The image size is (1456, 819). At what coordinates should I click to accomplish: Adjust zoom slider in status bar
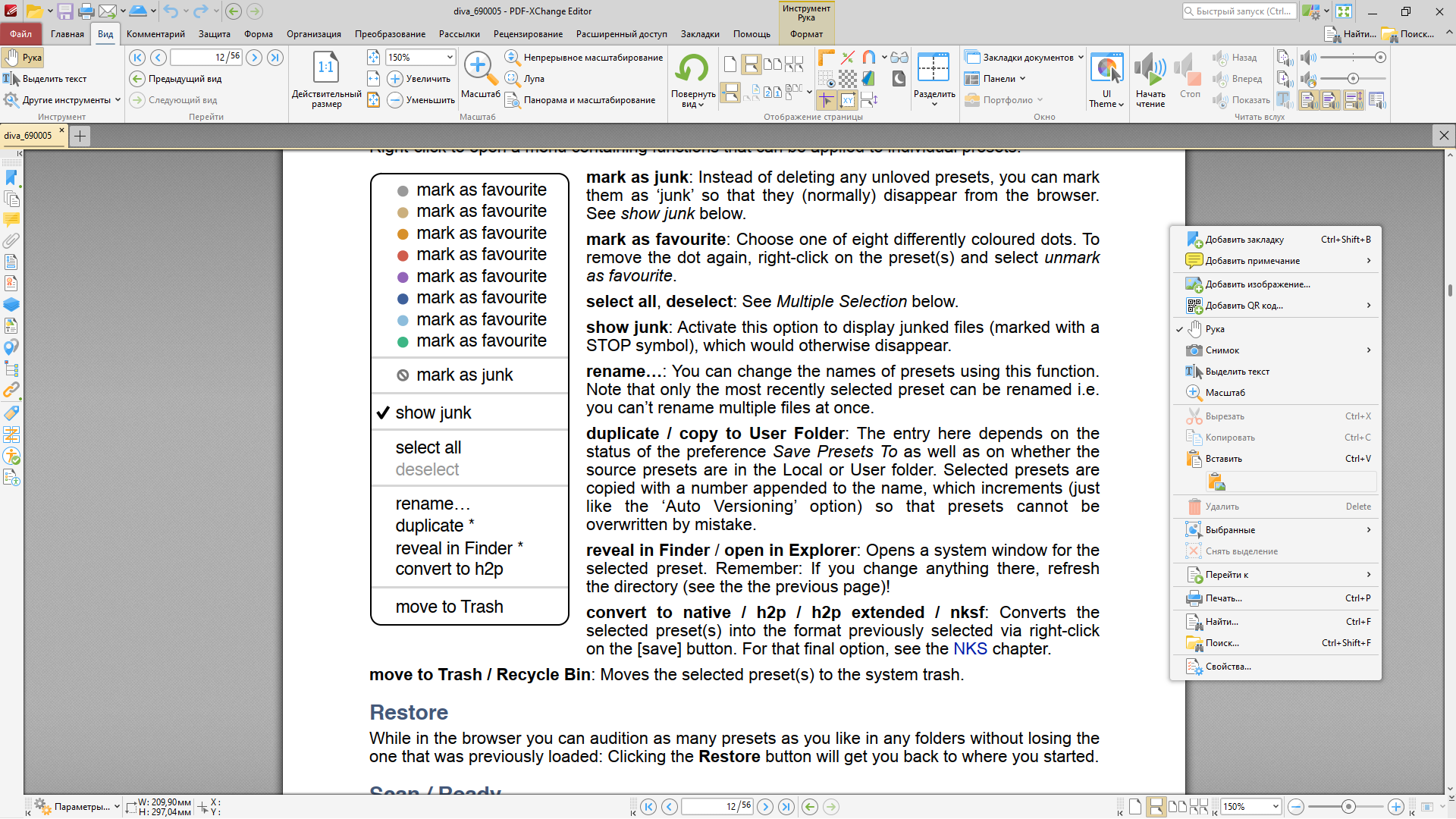click(x=1348, y=807)
